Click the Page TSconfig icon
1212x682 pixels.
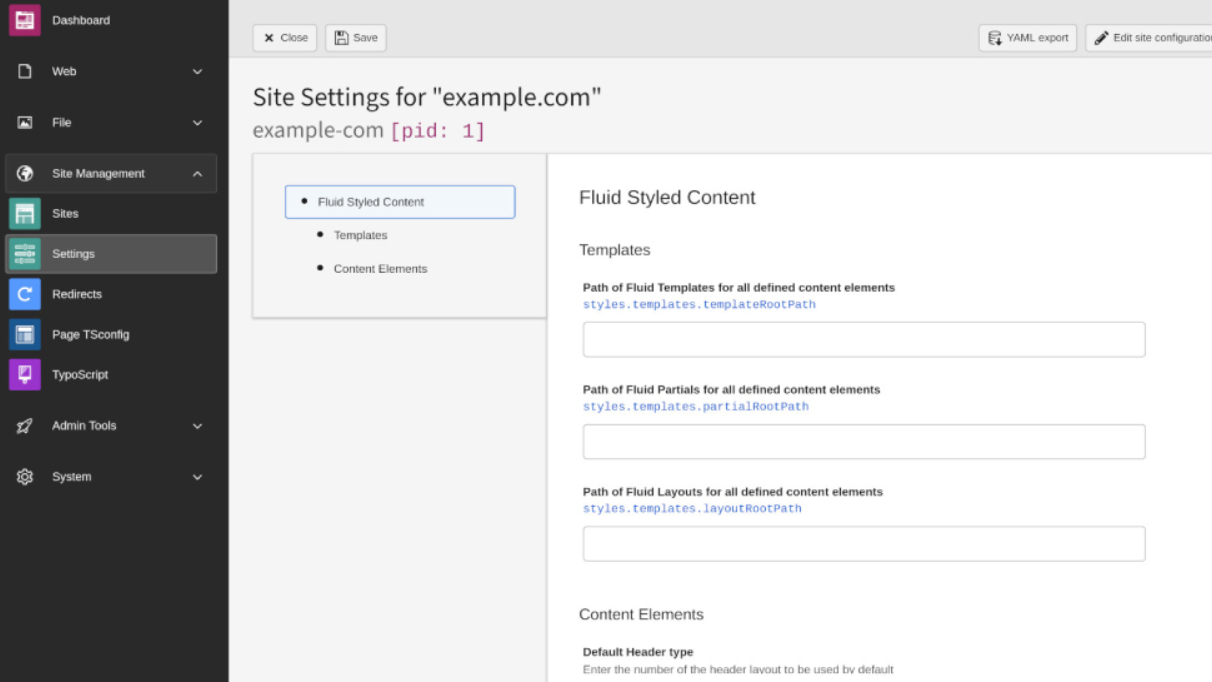click(x=25, y=334)
